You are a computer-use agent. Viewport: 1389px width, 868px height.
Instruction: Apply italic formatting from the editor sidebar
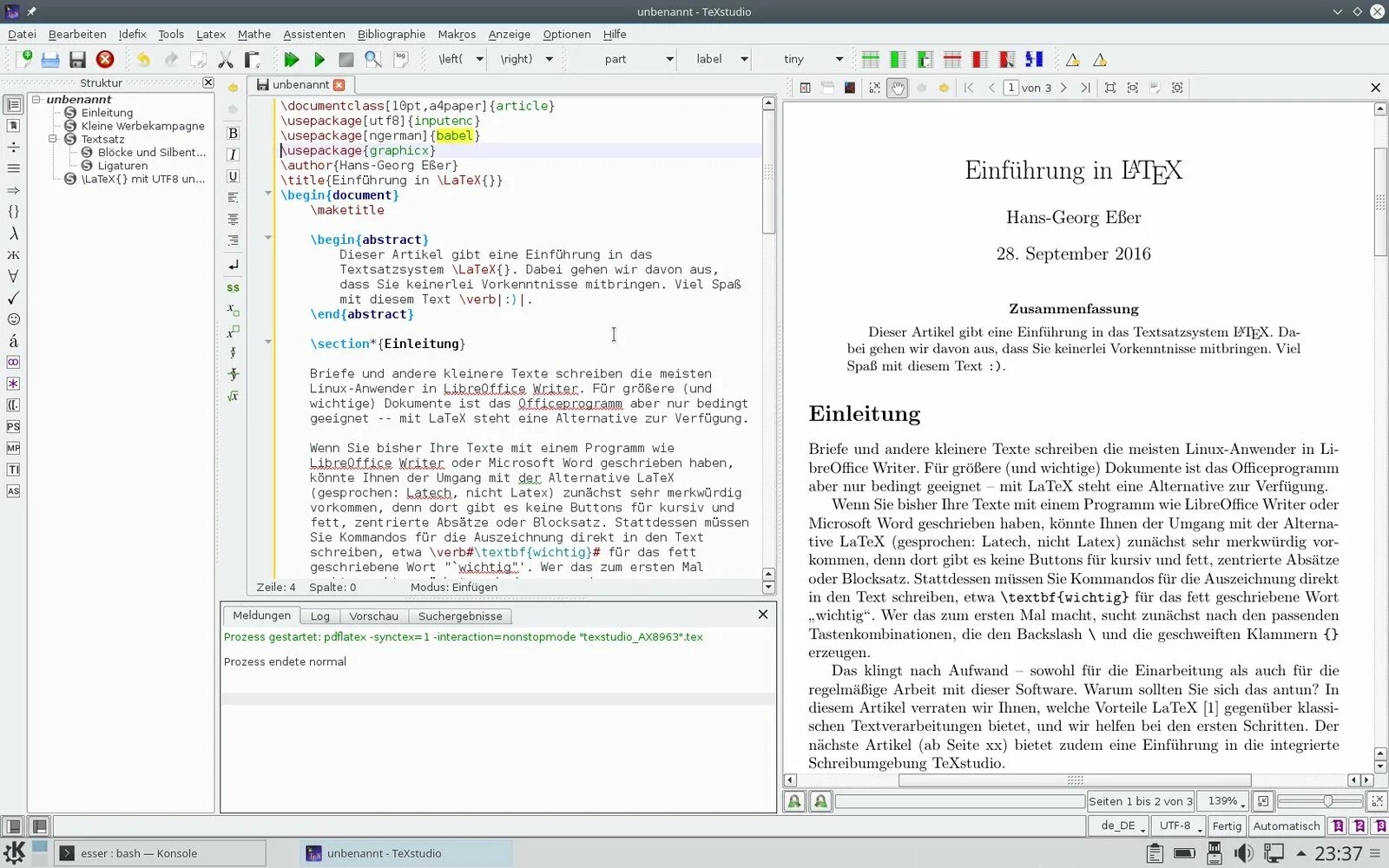pyautogui.click(x=233, y=155)
